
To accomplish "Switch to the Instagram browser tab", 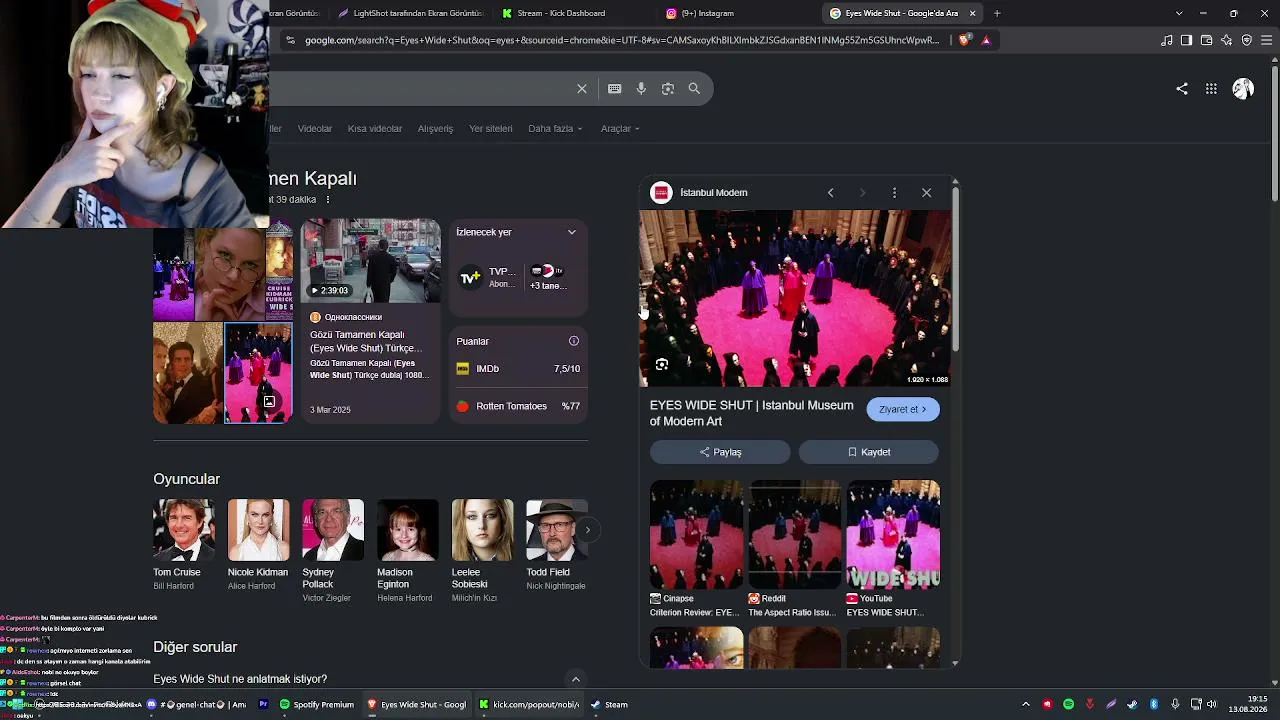I will click(735, 13).
